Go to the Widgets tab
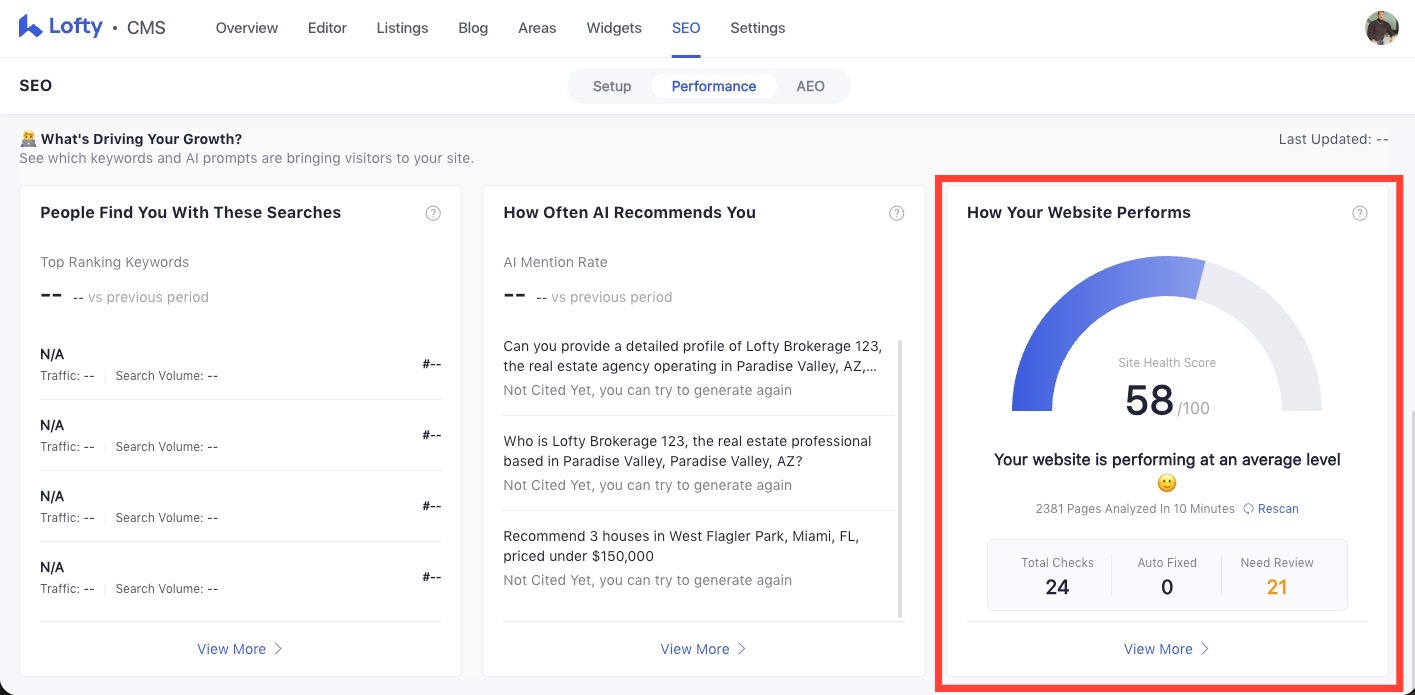The height and width of the screenshot is (695, 1415). (614, 28)
